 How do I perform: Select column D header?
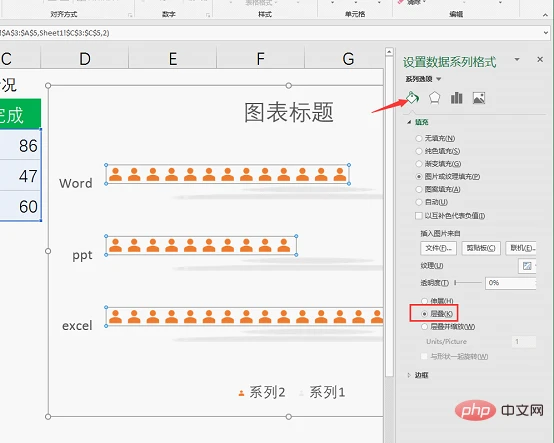point(84,59)
